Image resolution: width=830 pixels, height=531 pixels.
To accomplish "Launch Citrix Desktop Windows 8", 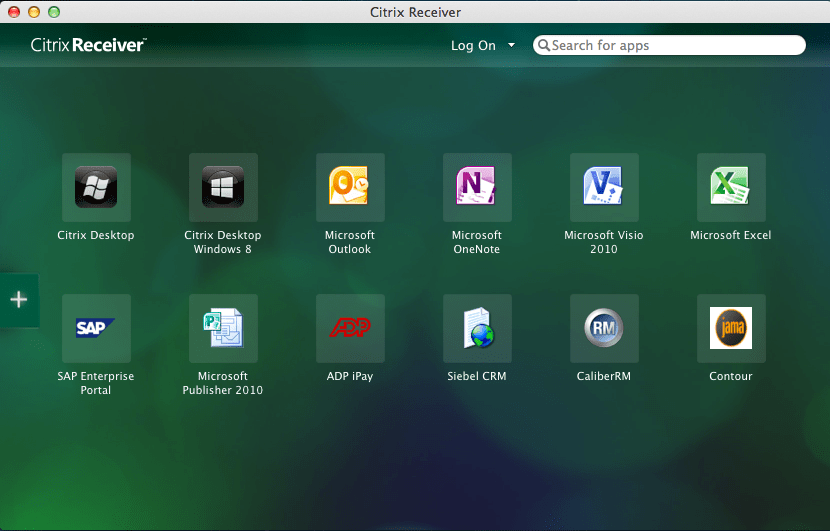I will pyautogui.click(x=223, y=187).
